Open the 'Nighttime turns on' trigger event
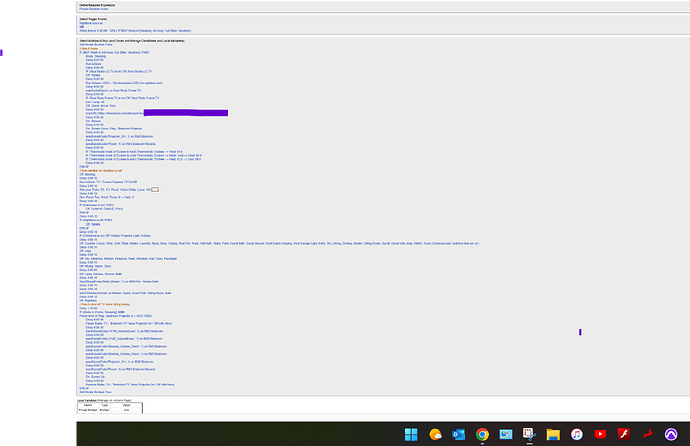Viewport: 690px width, 446px height. click(x=90, y=23)
